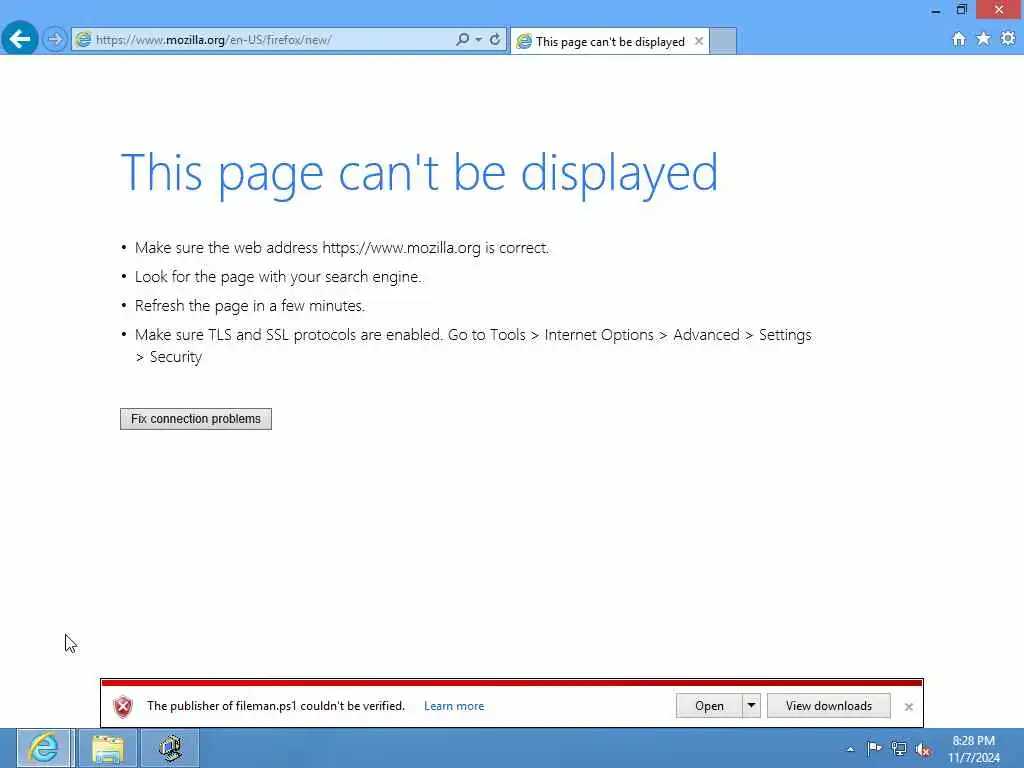Viewport: 1024px width, 768px height.
Task: Click the network status tray icon
Action: [x=899, y=749]
